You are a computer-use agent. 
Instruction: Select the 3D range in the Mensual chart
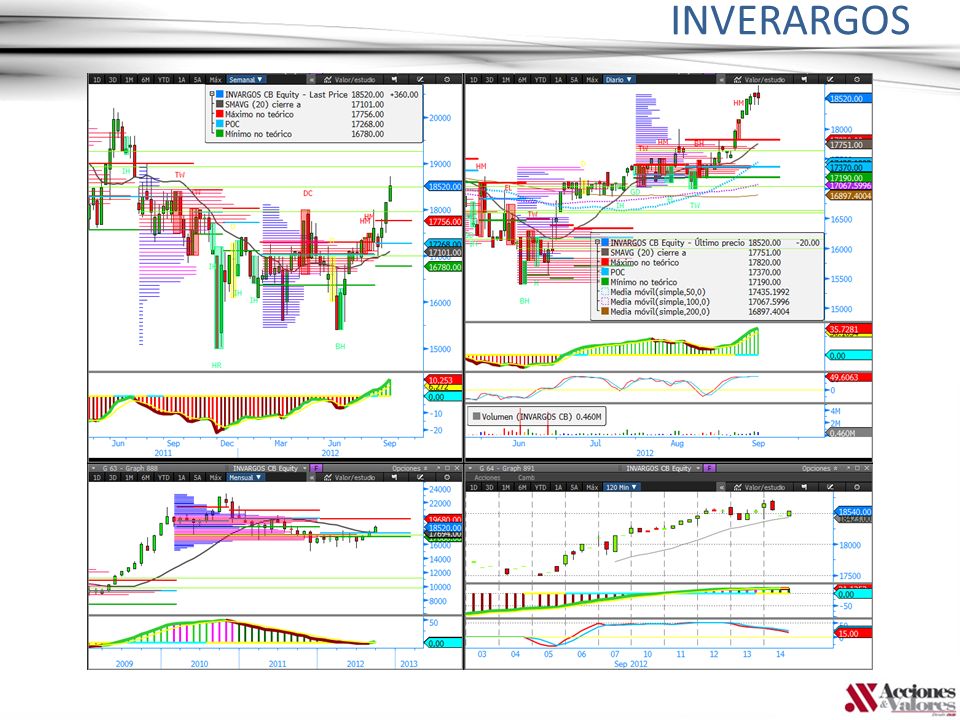pyautogui.click(x=113, y=478)
